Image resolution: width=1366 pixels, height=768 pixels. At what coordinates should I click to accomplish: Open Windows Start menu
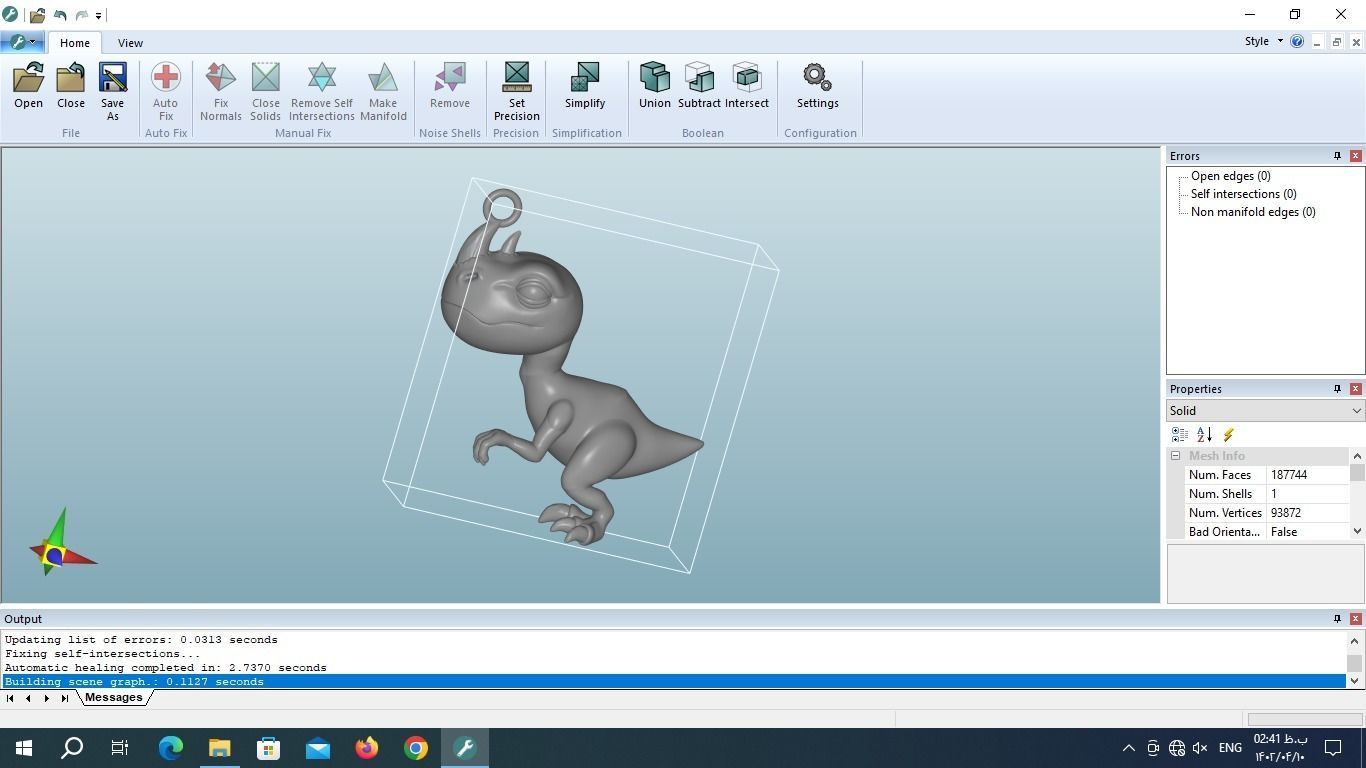tap(24, 748)
